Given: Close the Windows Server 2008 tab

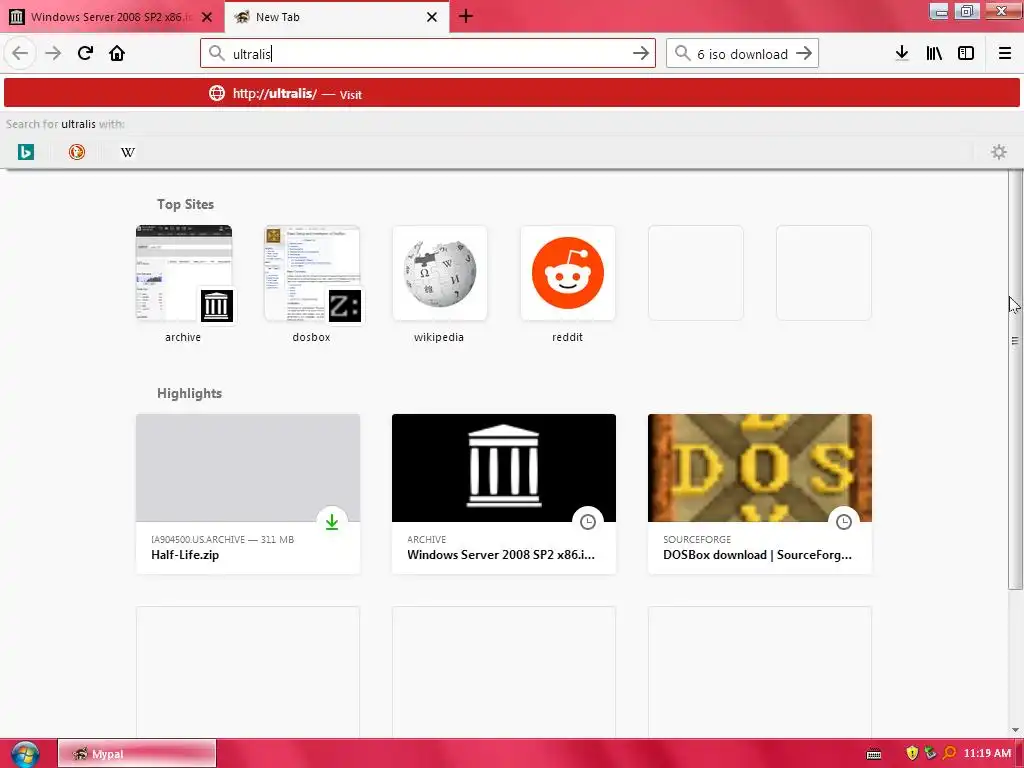Looking at the screenshot, I should (207, 17).
